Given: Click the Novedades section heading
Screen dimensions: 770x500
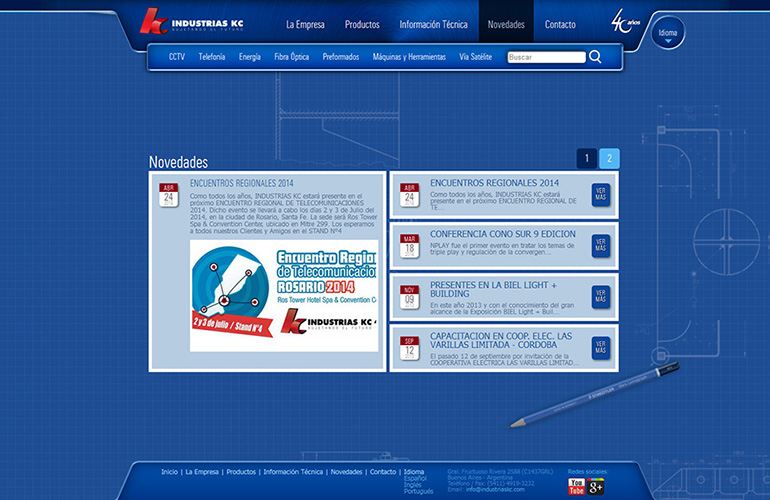Looking at the screenshot, I should point(178,162).
